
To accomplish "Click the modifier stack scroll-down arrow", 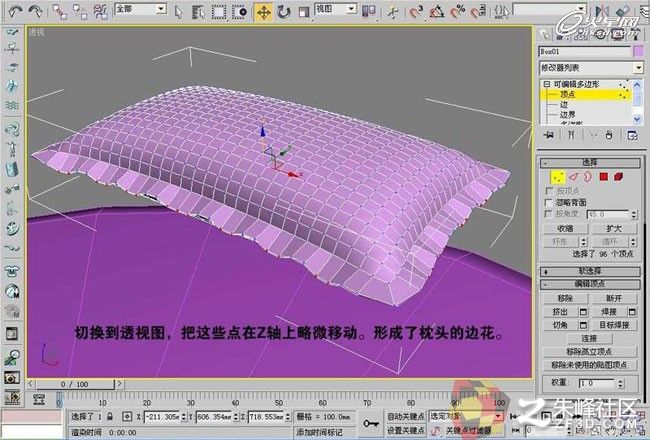I will 638,119.
